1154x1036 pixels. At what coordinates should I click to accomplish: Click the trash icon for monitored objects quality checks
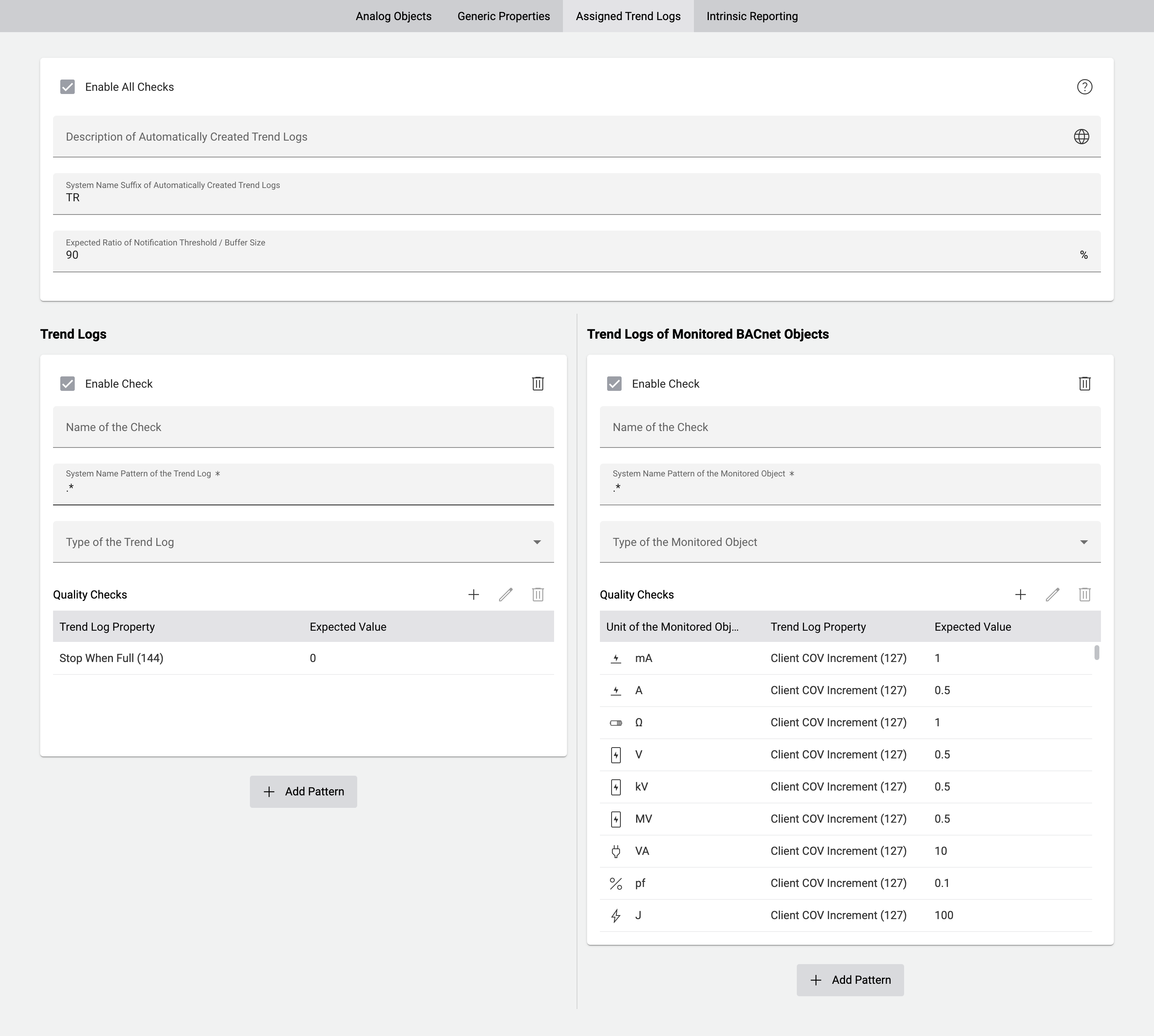click(x=1084, y=595)
